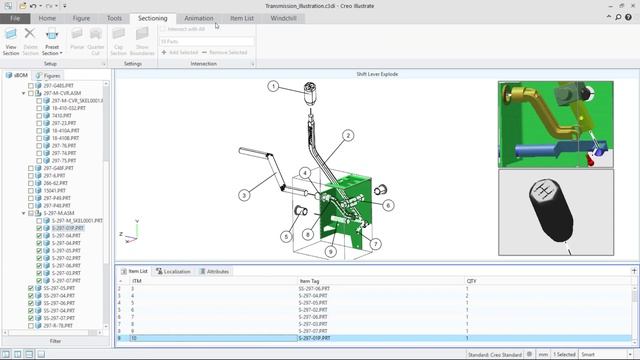
Task: Click the application icon in title bar
Action: pyautogui.click(x=8, y=6)
